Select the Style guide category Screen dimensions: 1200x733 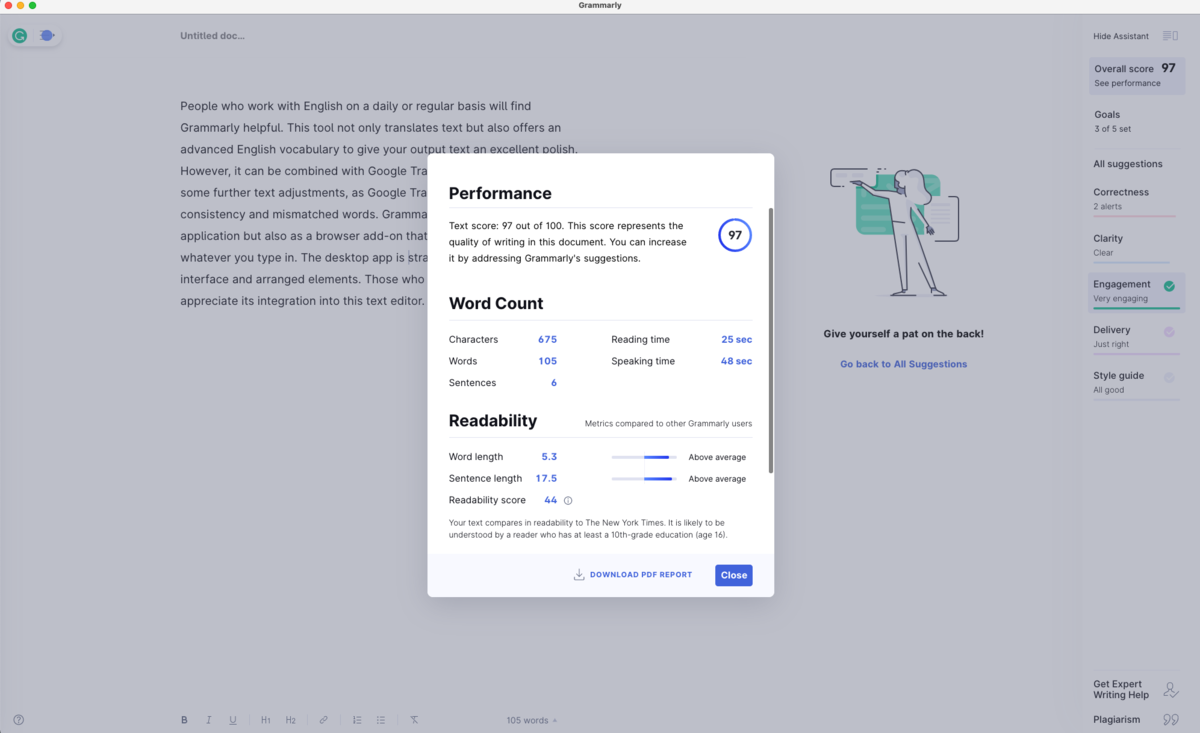pos(1136,383)
